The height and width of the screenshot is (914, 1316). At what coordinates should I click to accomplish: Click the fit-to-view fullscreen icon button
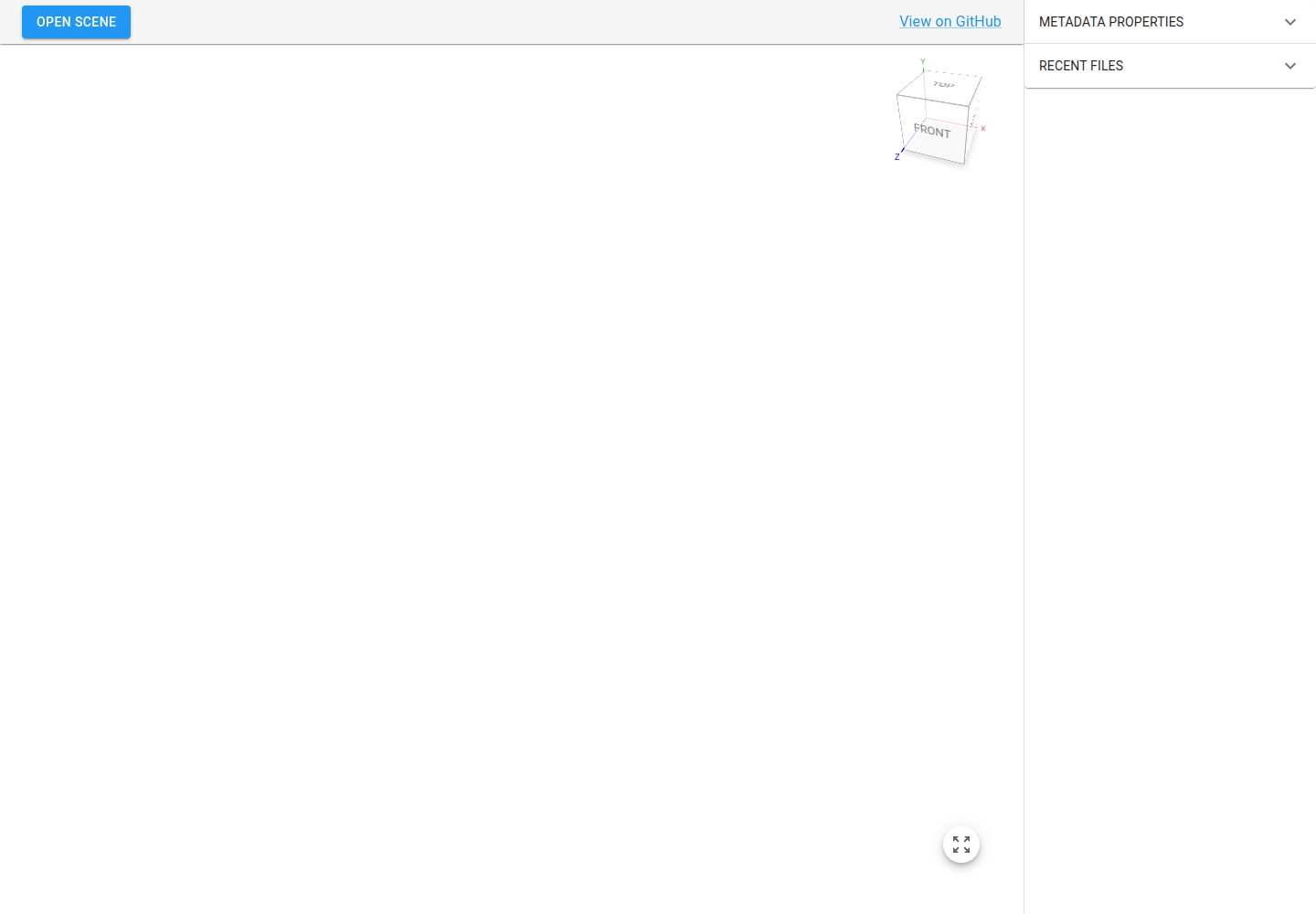tap(961, 845)
